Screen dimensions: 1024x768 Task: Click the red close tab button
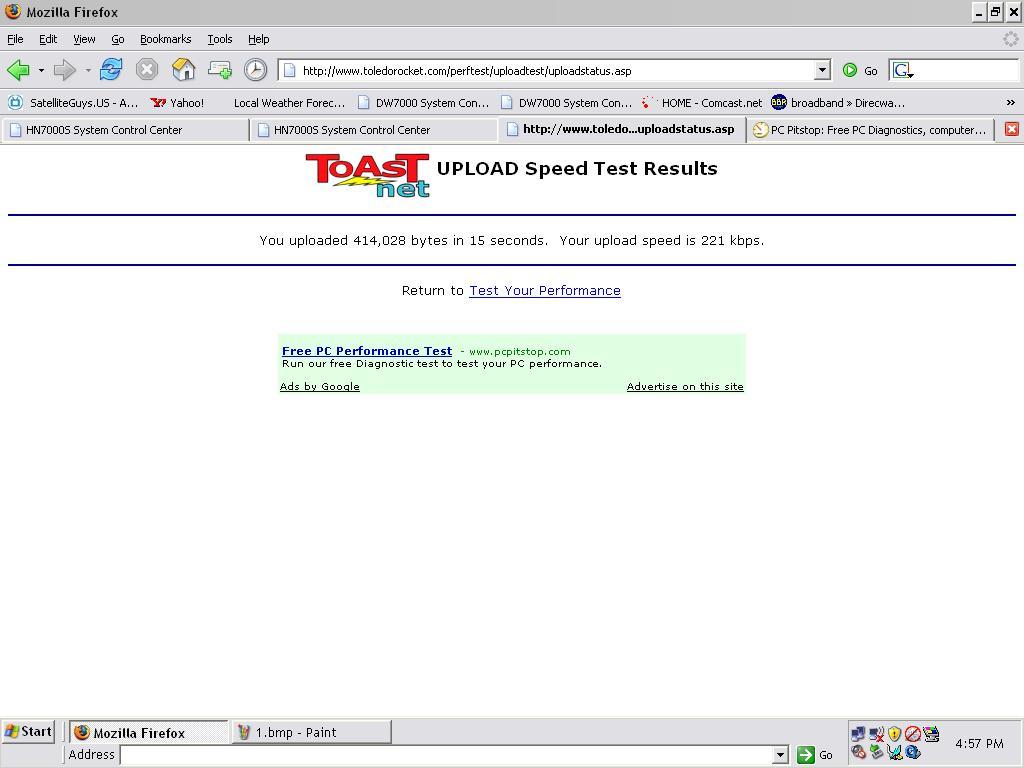pos(1011,129)
